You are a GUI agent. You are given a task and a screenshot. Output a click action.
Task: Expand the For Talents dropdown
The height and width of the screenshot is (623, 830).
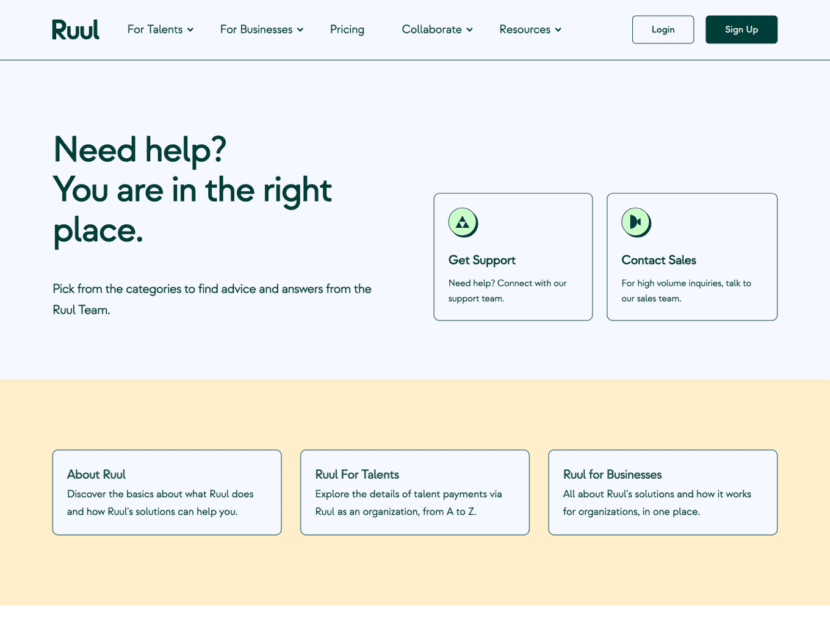point(160,29)
